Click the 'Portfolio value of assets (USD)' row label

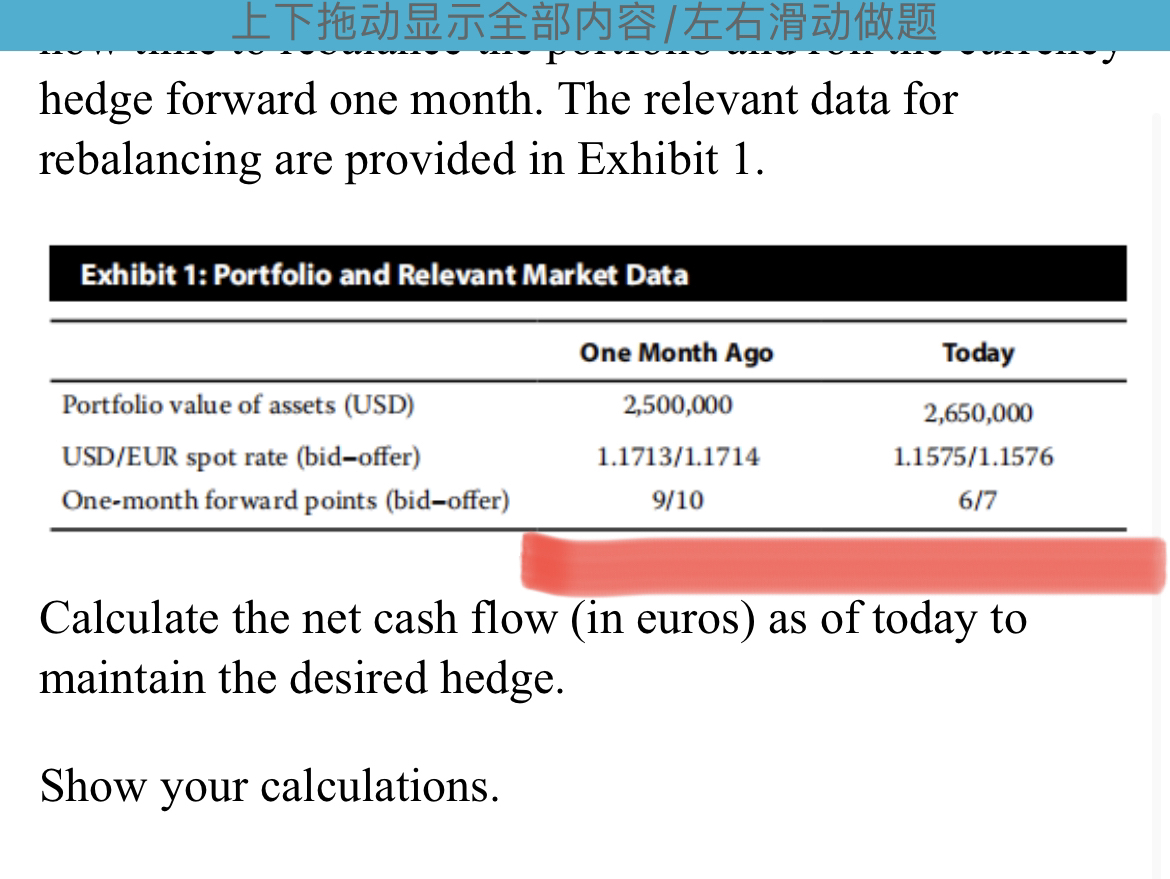[x=238, y=404]
